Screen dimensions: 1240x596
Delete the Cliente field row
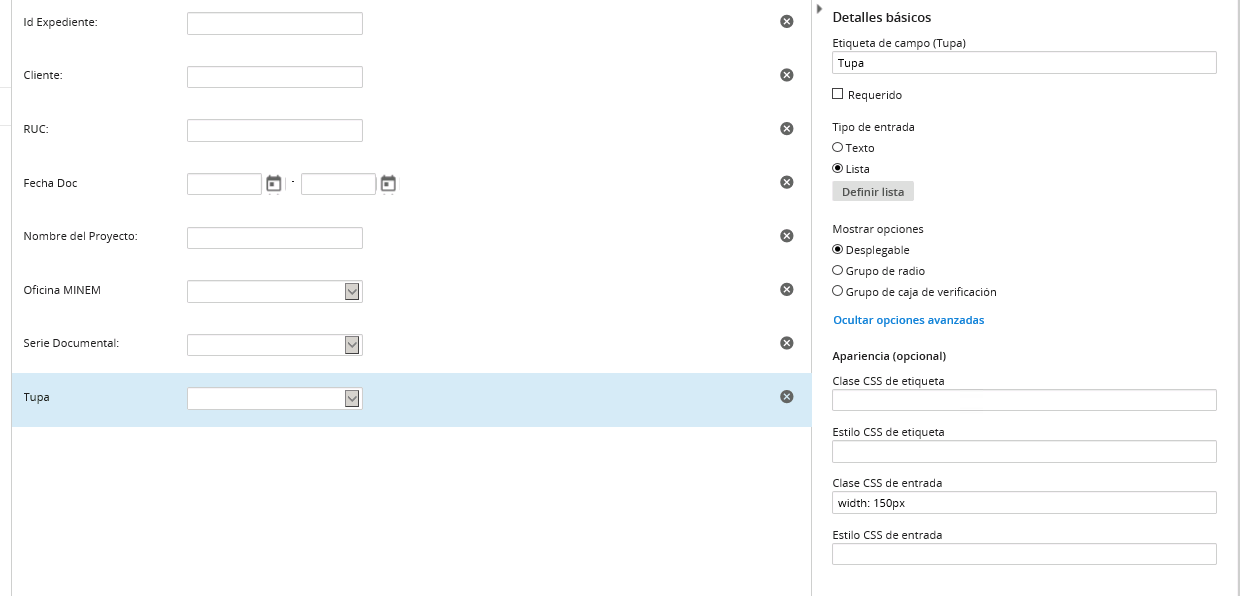click(x=787, y=75)
